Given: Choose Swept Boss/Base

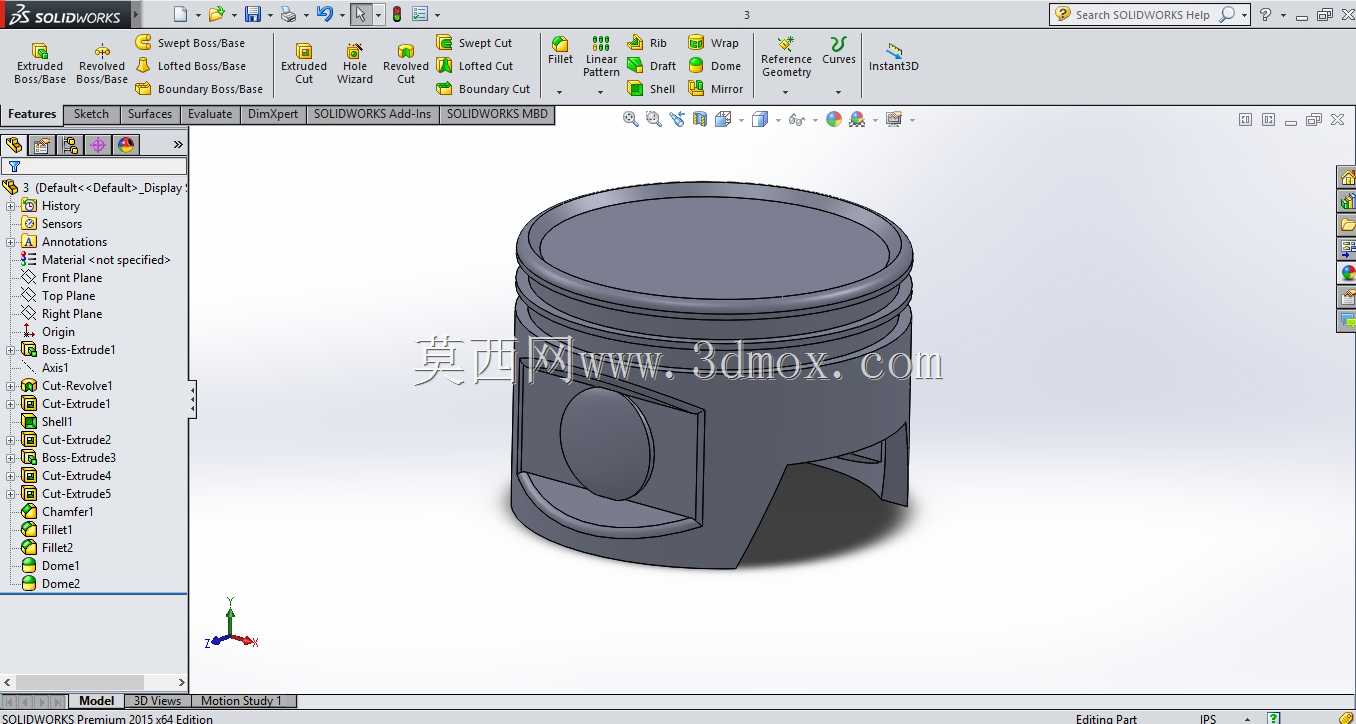Looking at the screenshot, I should pos(190,43).
